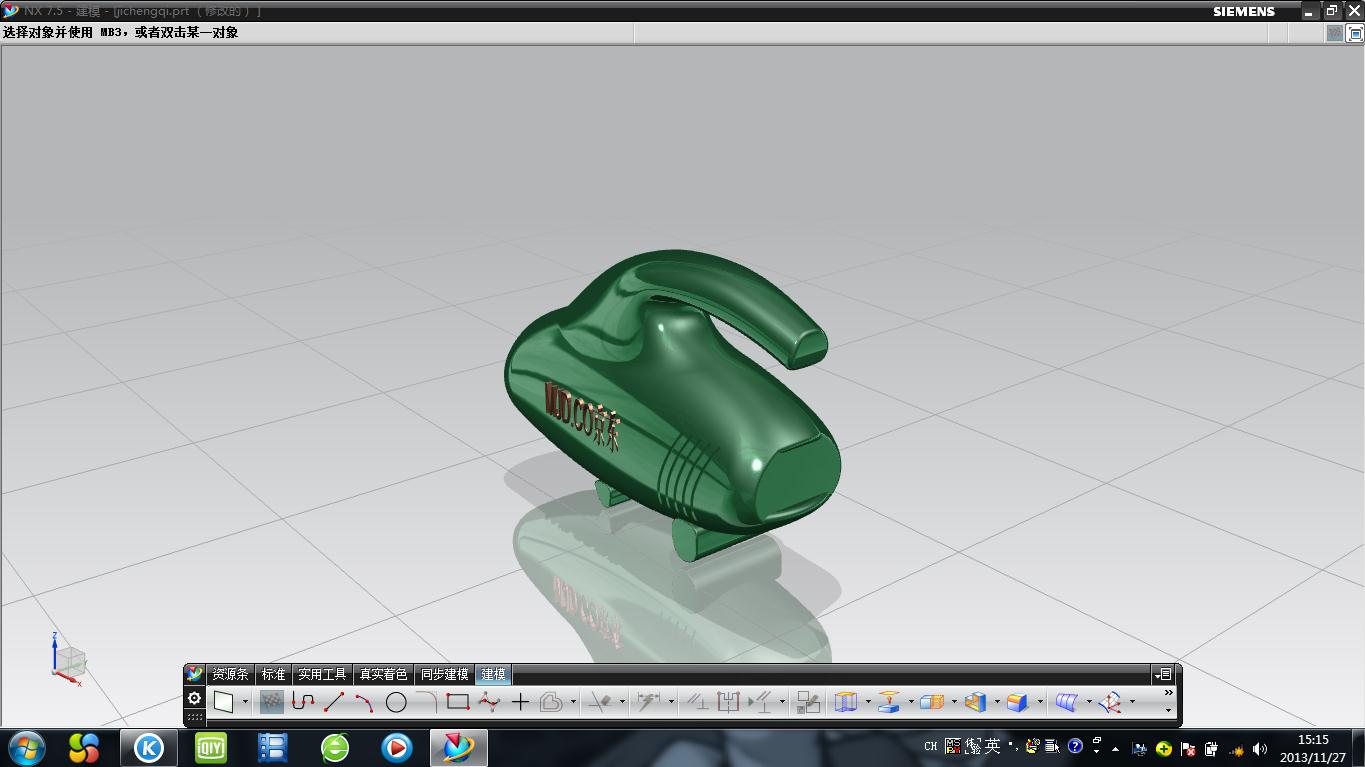1365x767 pixels.
Task: Open dropdown next to Quick Trim
Action: [x=622, y=702]
